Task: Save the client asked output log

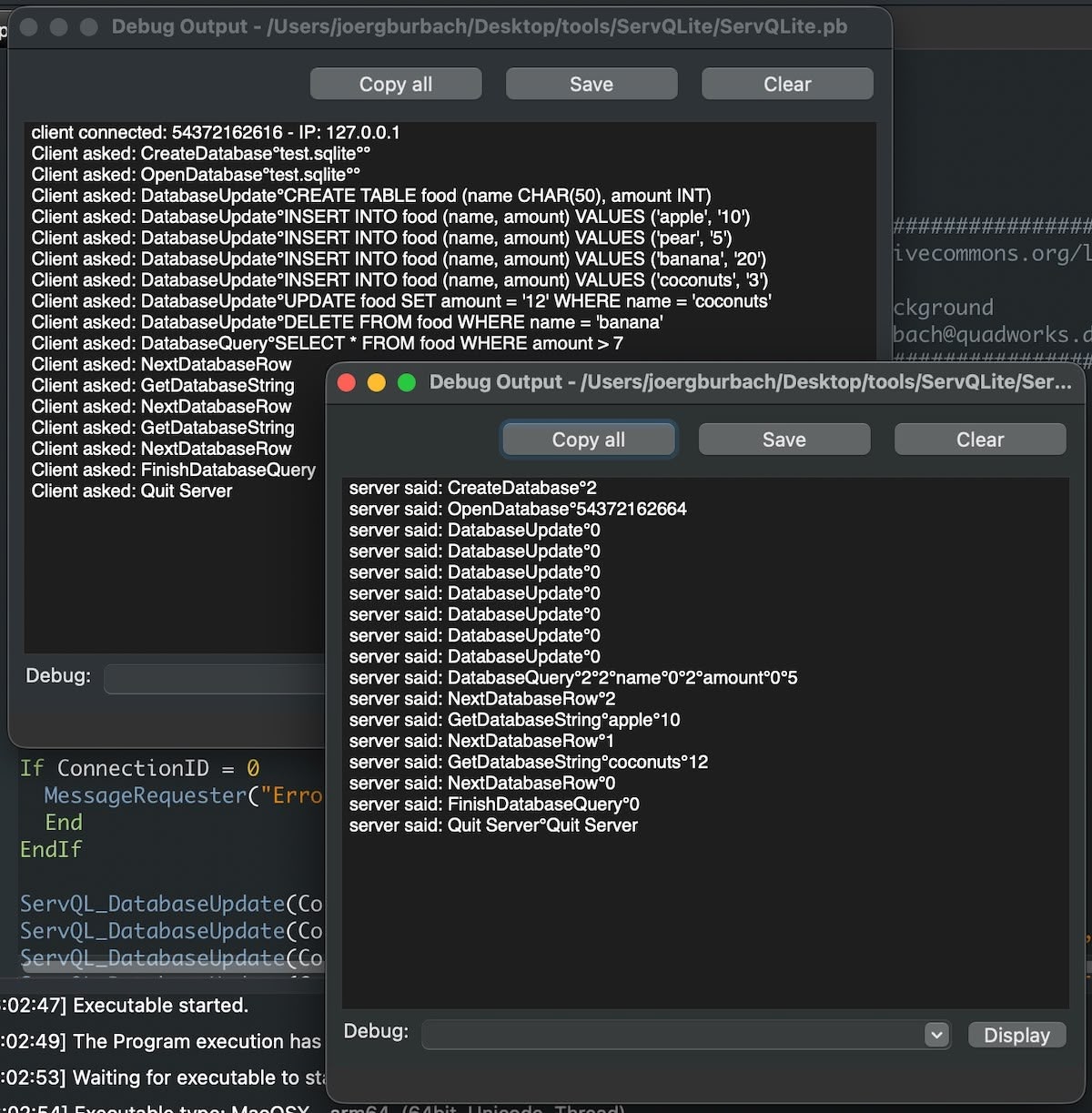Action: 591,84
